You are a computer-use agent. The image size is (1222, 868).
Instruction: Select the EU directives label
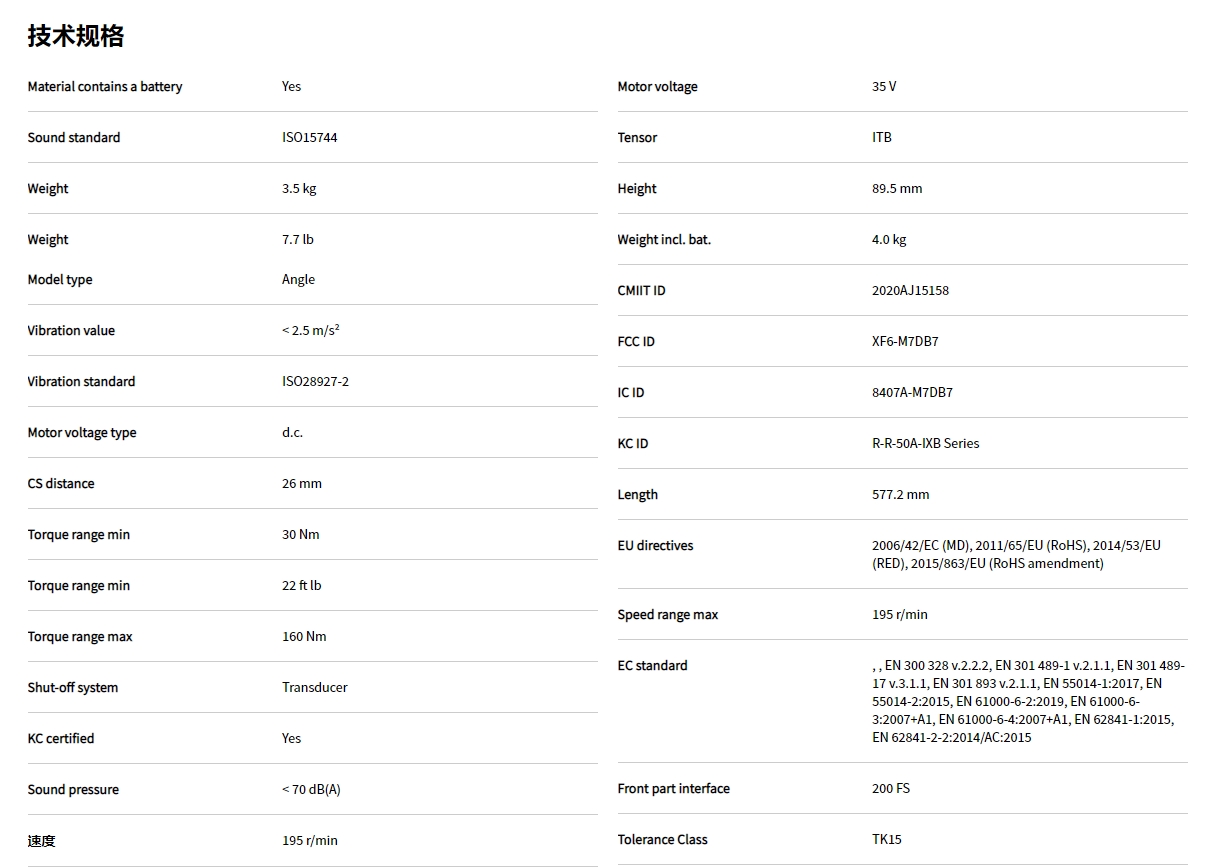655,546
